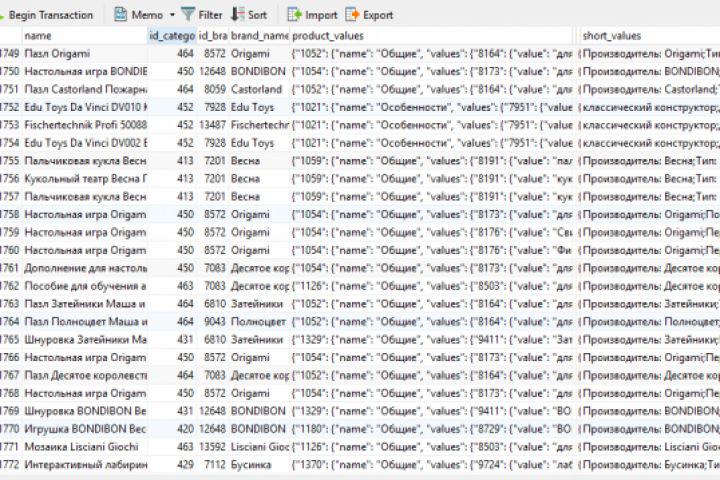Select the name column header

click(84, 35)
